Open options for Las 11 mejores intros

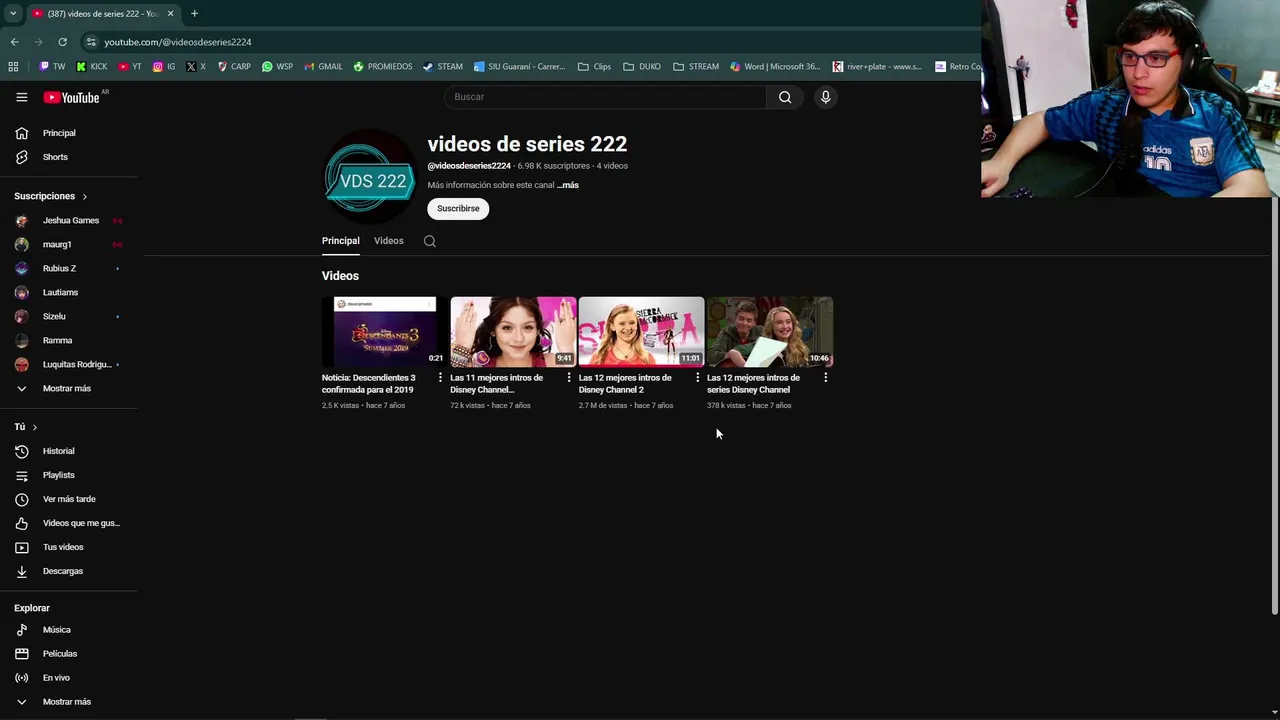tap(569, 378)
